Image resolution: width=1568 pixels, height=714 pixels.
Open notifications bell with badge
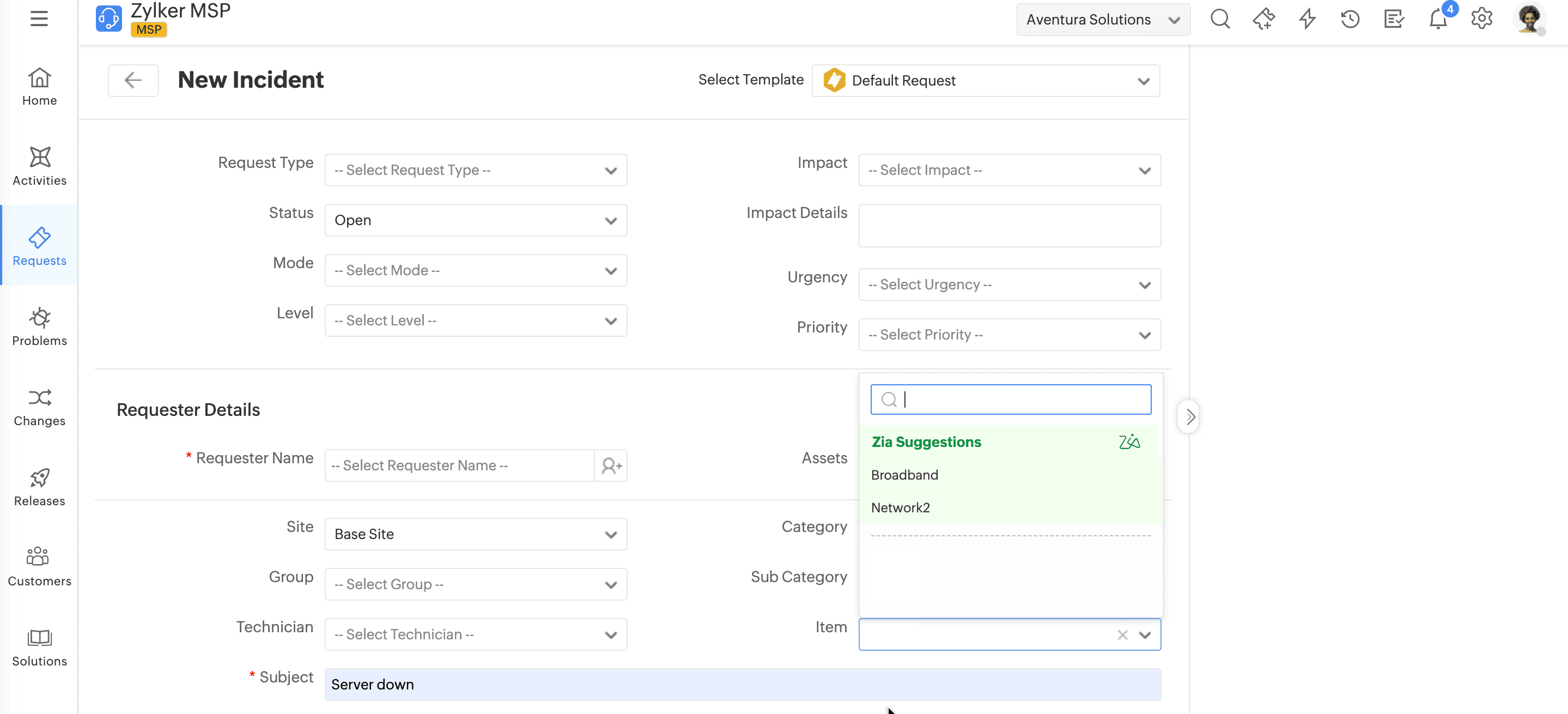tap(1438, 19)
